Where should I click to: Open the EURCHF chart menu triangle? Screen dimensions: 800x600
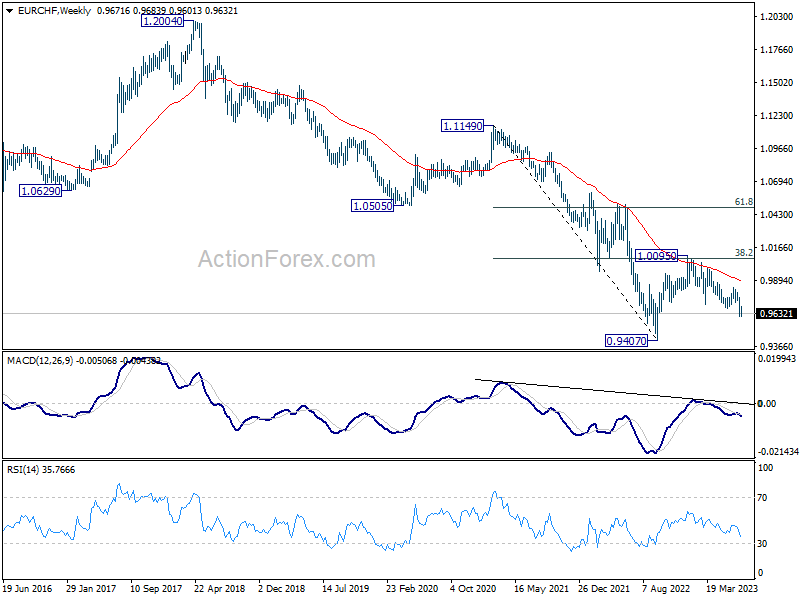click(10, 11)
